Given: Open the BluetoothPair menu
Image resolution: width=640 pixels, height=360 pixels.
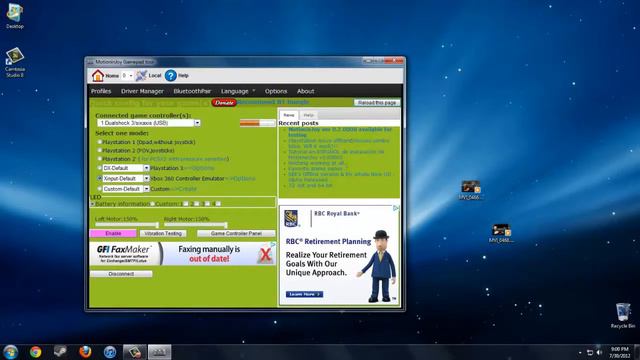Looking at the screenshot, I should point(192,91).
